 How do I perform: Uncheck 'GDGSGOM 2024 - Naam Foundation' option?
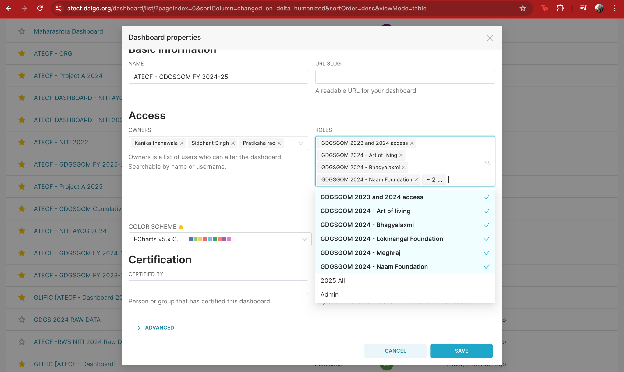tap(405, 267)
